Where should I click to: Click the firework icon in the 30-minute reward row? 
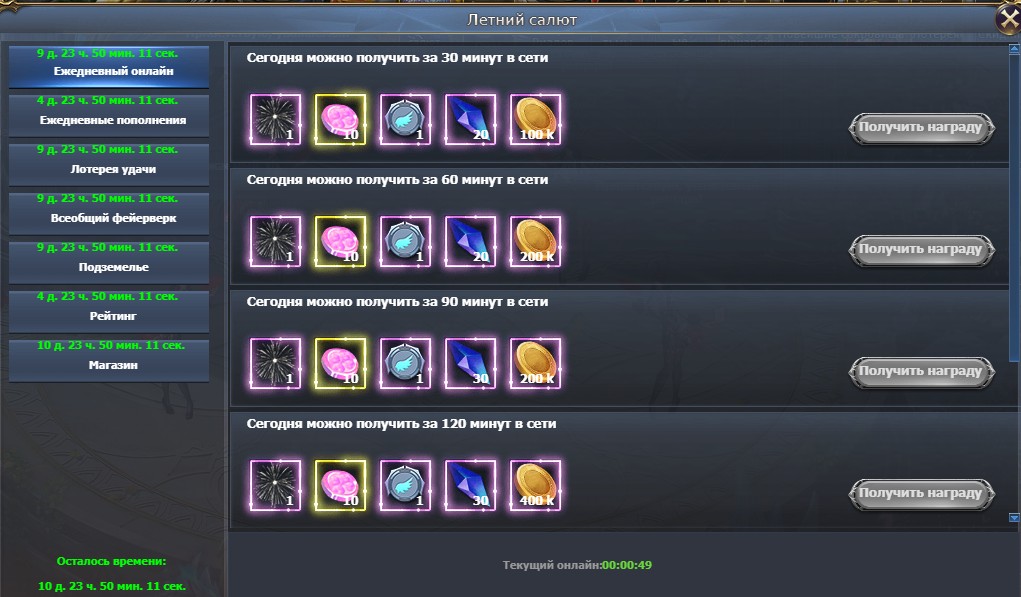[275, 119]
